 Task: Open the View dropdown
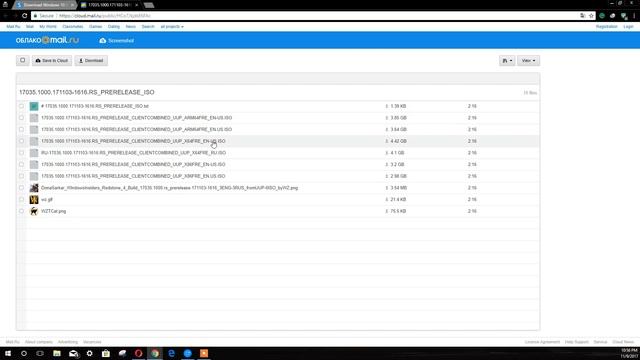pos(528,60)
